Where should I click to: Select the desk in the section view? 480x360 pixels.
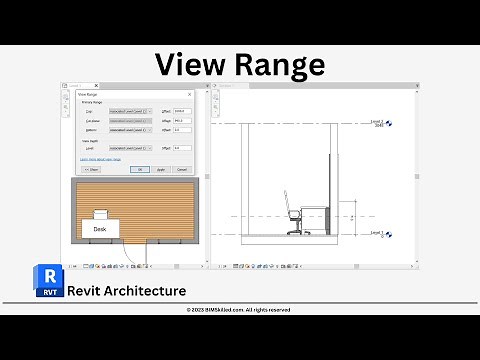tap(314, 220)
